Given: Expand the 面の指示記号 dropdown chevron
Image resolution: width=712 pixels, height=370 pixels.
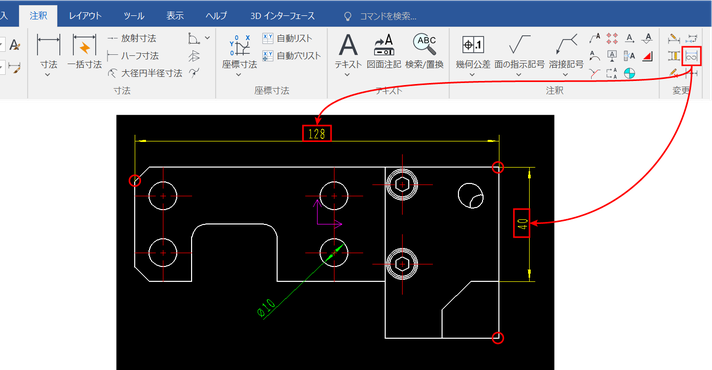Looking at the screenshot, I should pyautogui.click(x=519, y=74).
